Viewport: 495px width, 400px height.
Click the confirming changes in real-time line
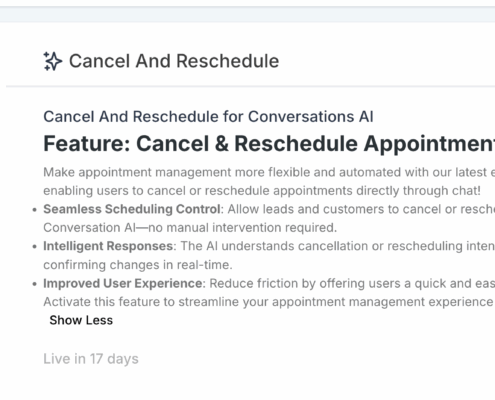pyautogui.click(x=138, y=265)
